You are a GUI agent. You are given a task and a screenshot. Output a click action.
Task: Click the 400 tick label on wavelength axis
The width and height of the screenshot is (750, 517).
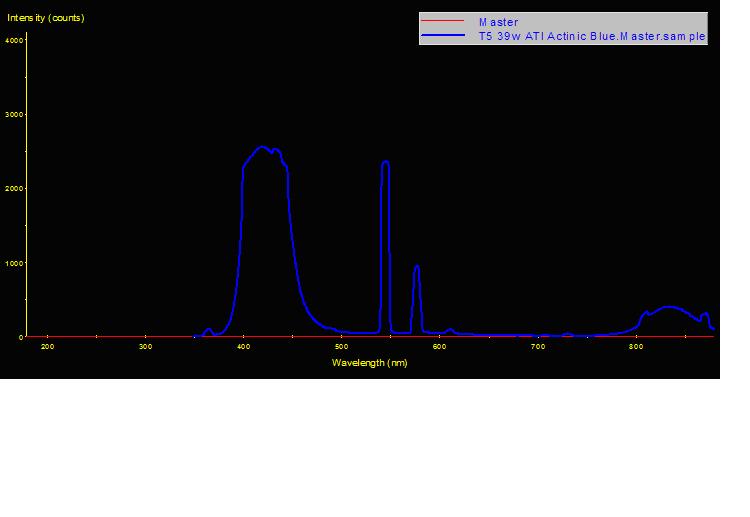[243, 347]
